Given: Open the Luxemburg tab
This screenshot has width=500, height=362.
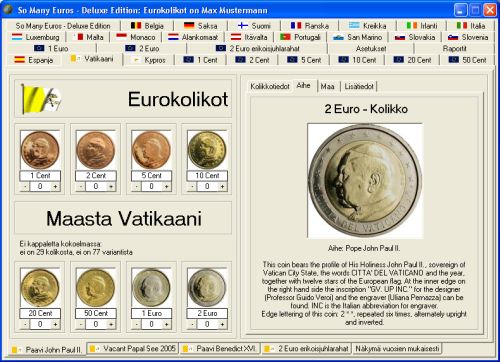Looking at the screenshot, I should tap(35, 37).
